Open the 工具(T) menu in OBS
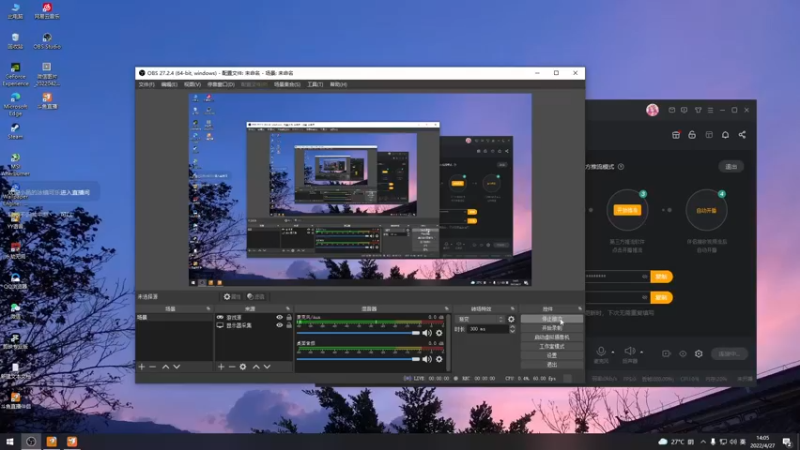 click(315, 84)
